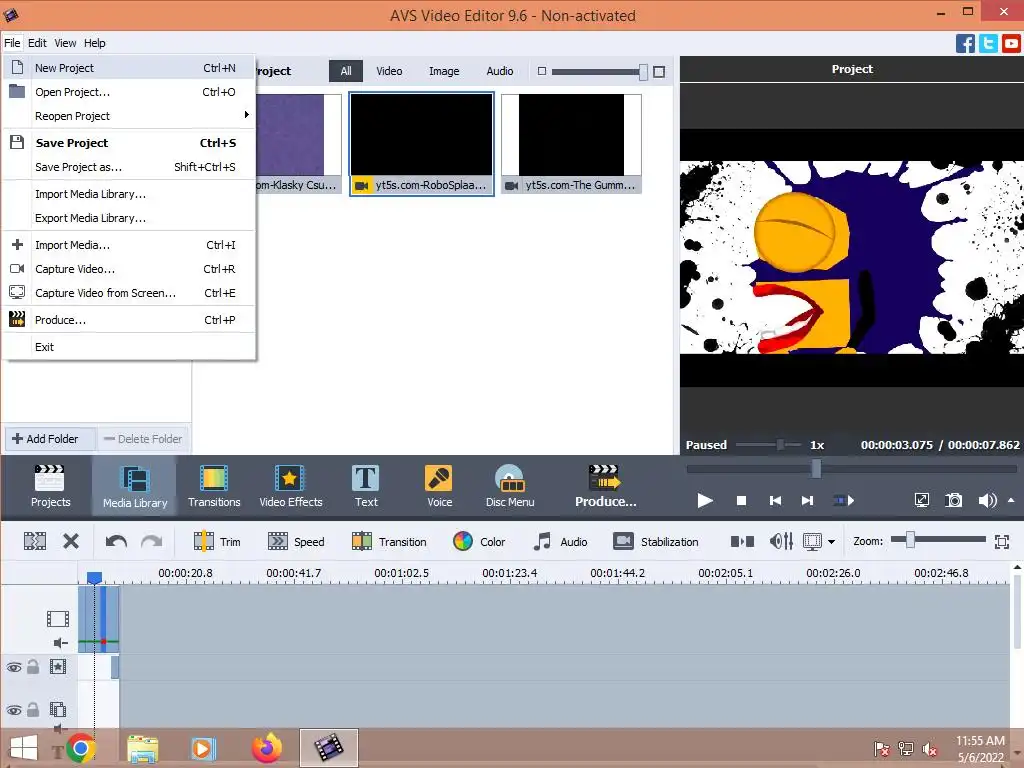Go to next frame in preview
This screenshot has width=1024, height=768.
coord(808,501)
